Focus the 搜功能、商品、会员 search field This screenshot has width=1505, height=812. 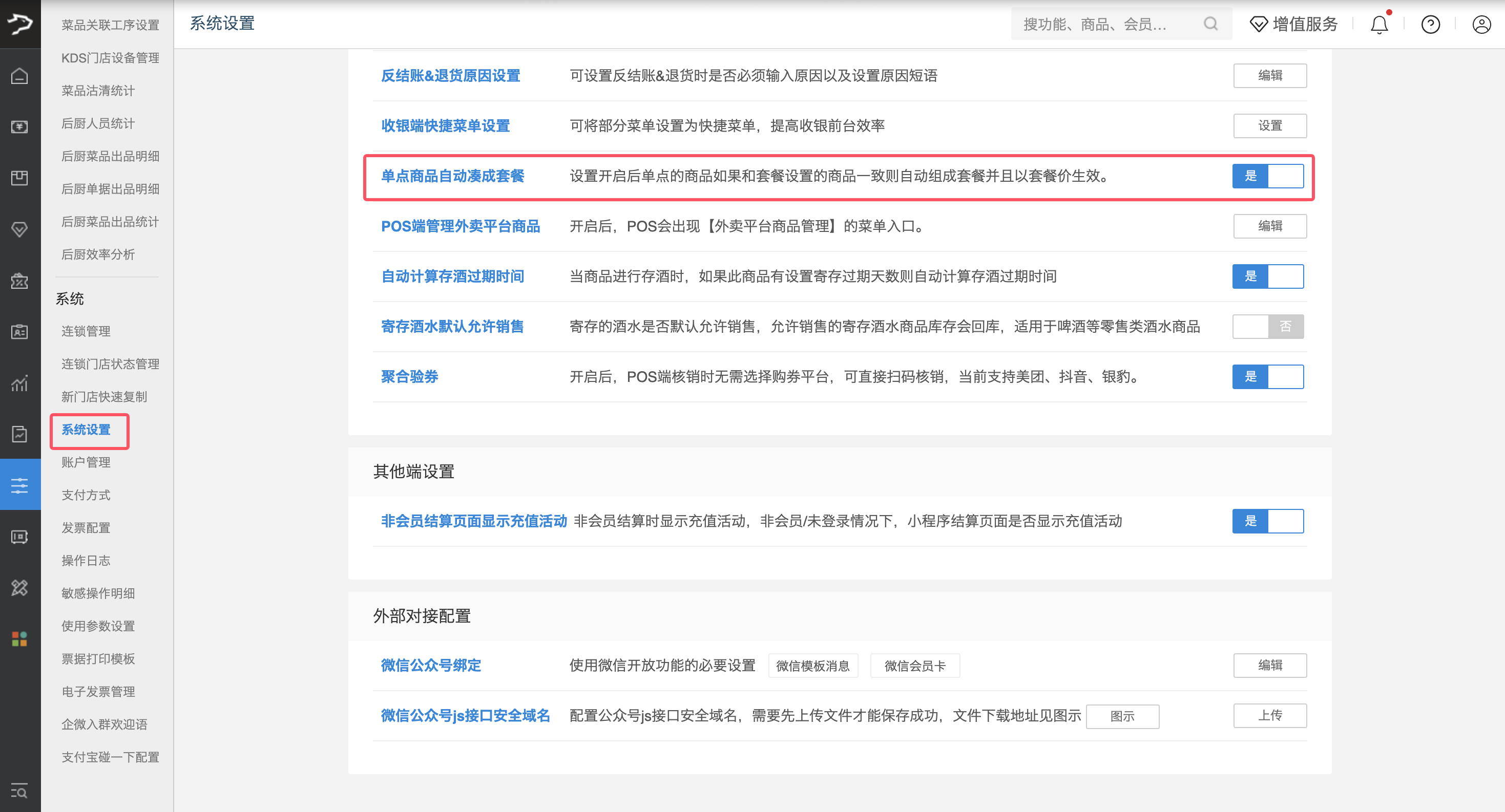[1121, 24]
